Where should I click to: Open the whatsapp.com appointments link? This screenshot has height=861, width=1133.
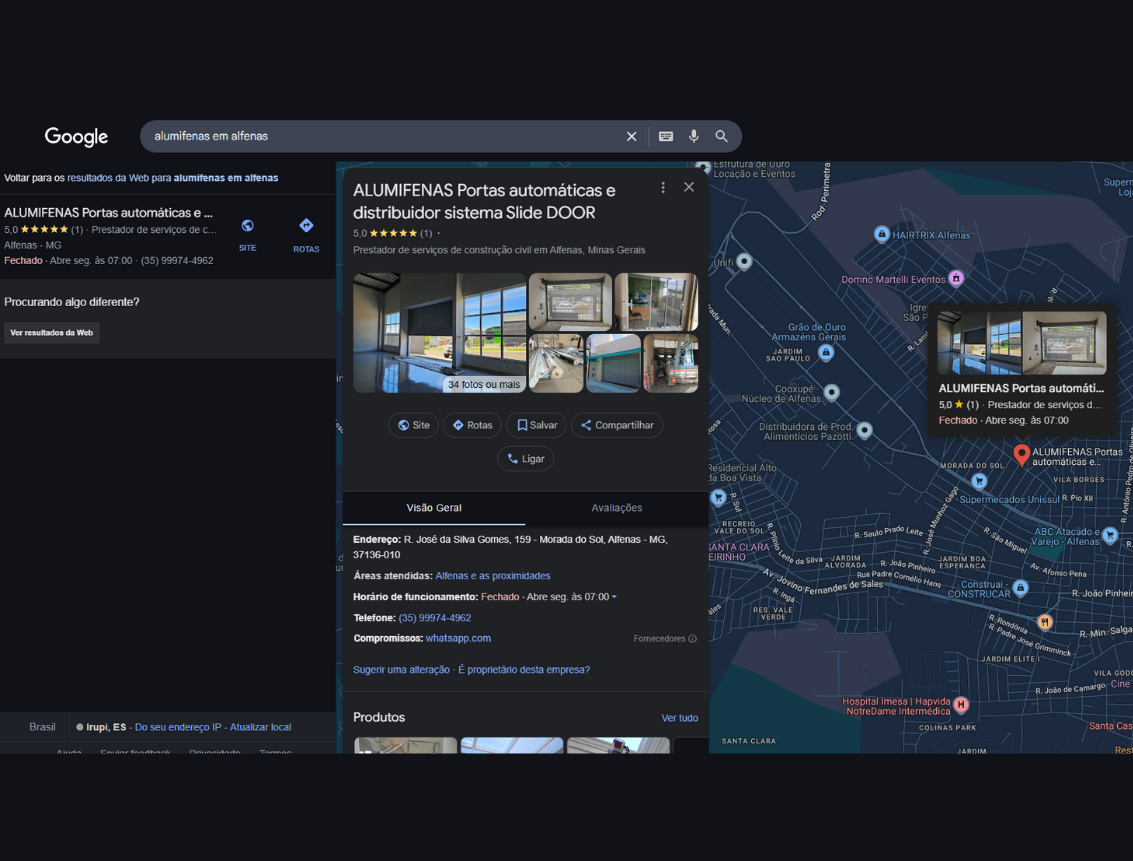pos(458,638)
